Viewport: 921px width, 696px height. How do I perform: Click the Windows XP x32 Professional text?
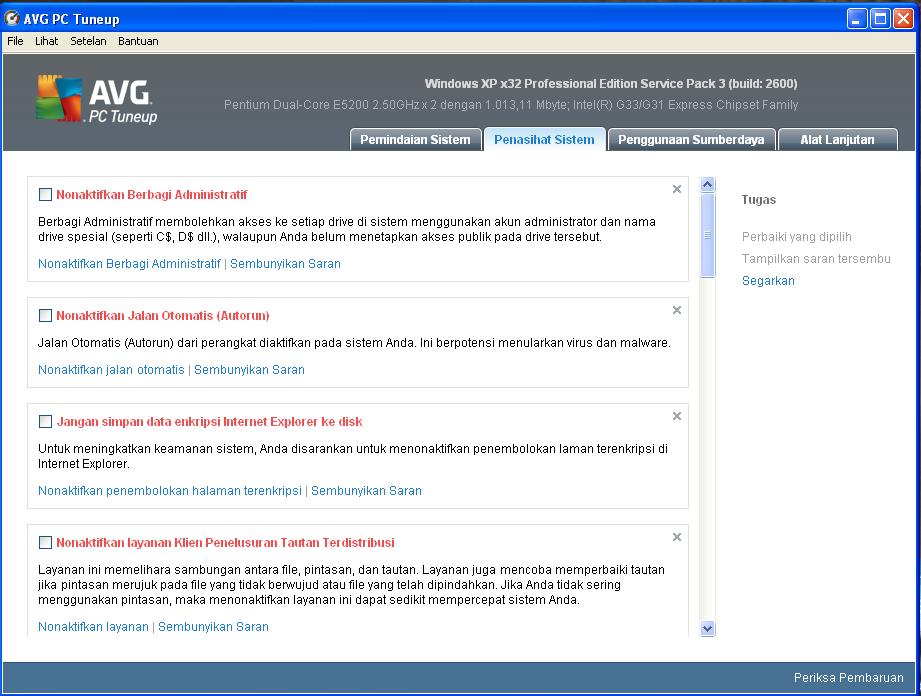coord(611,83)
